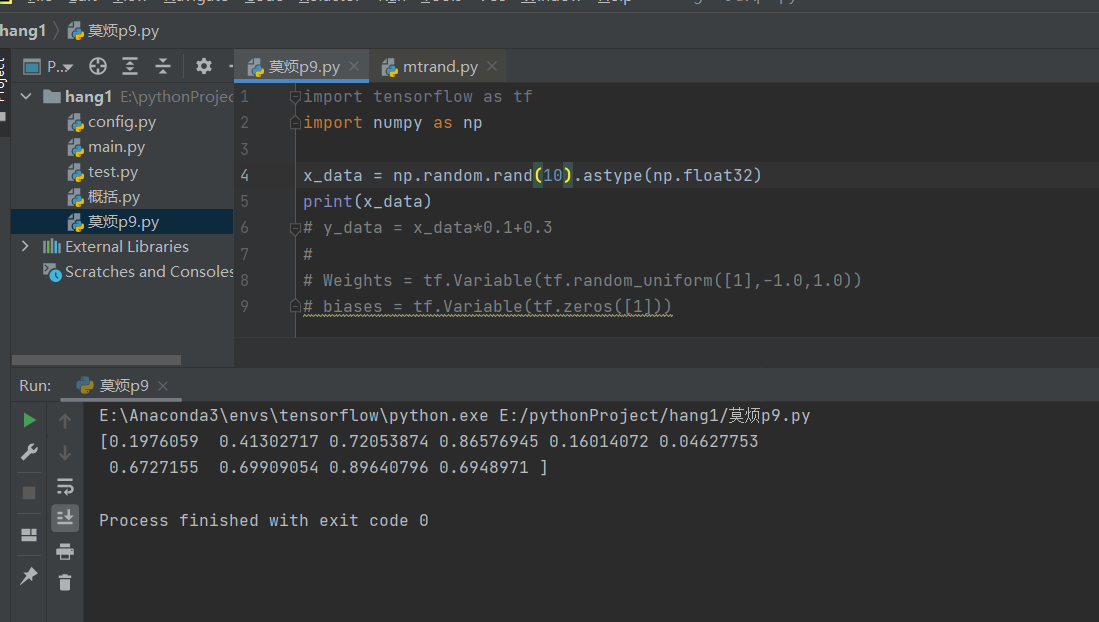Viewport: 1099px width, 622px height.
Task: Click hang1 in the breadcrumb bar
Action: coord(23,31)
